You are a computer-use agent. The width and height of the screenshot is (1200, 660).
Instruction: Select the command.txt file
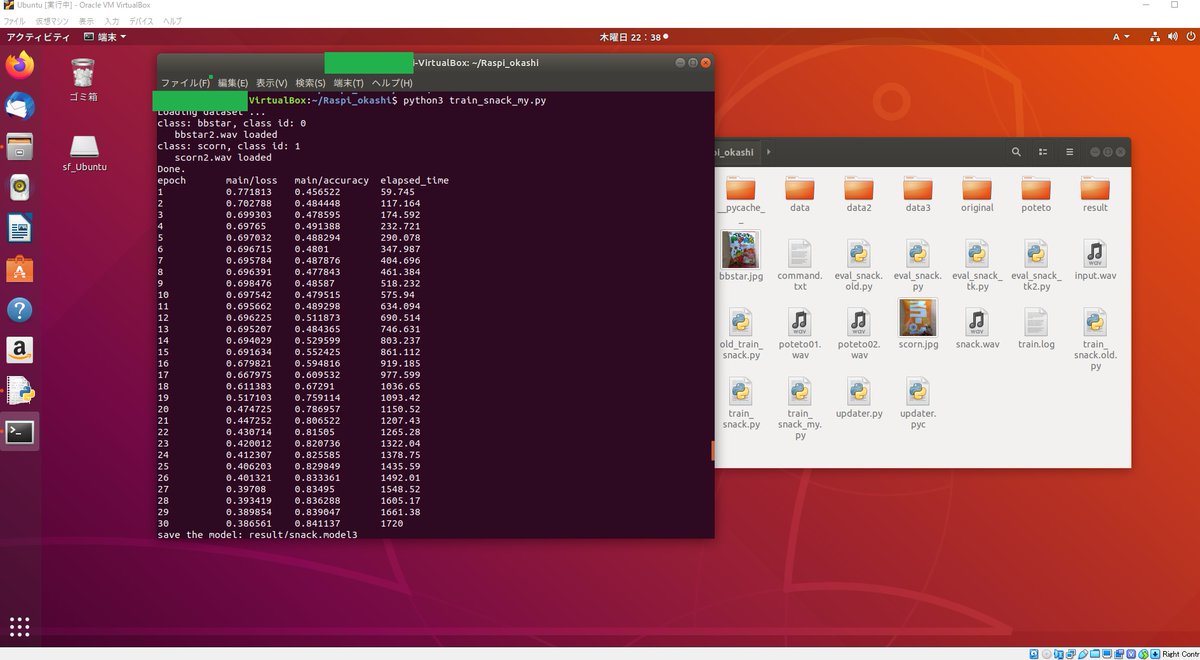800,265
